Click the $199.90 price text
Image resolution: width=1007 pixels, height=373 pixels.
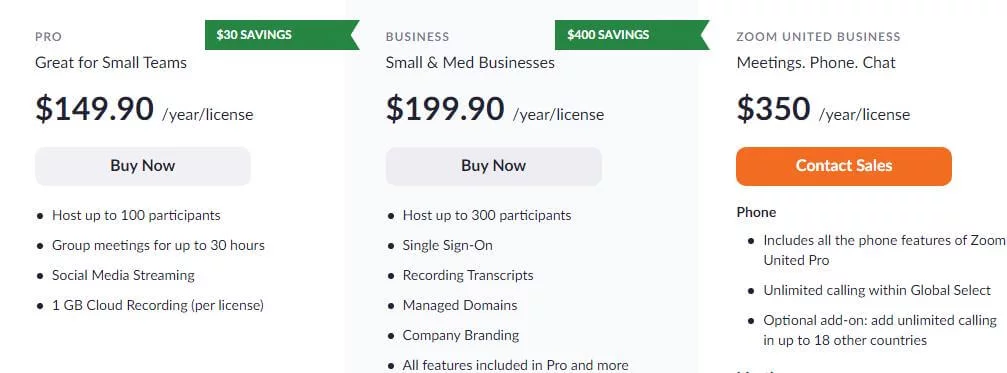pyautogui.click(x=445, y=108)
